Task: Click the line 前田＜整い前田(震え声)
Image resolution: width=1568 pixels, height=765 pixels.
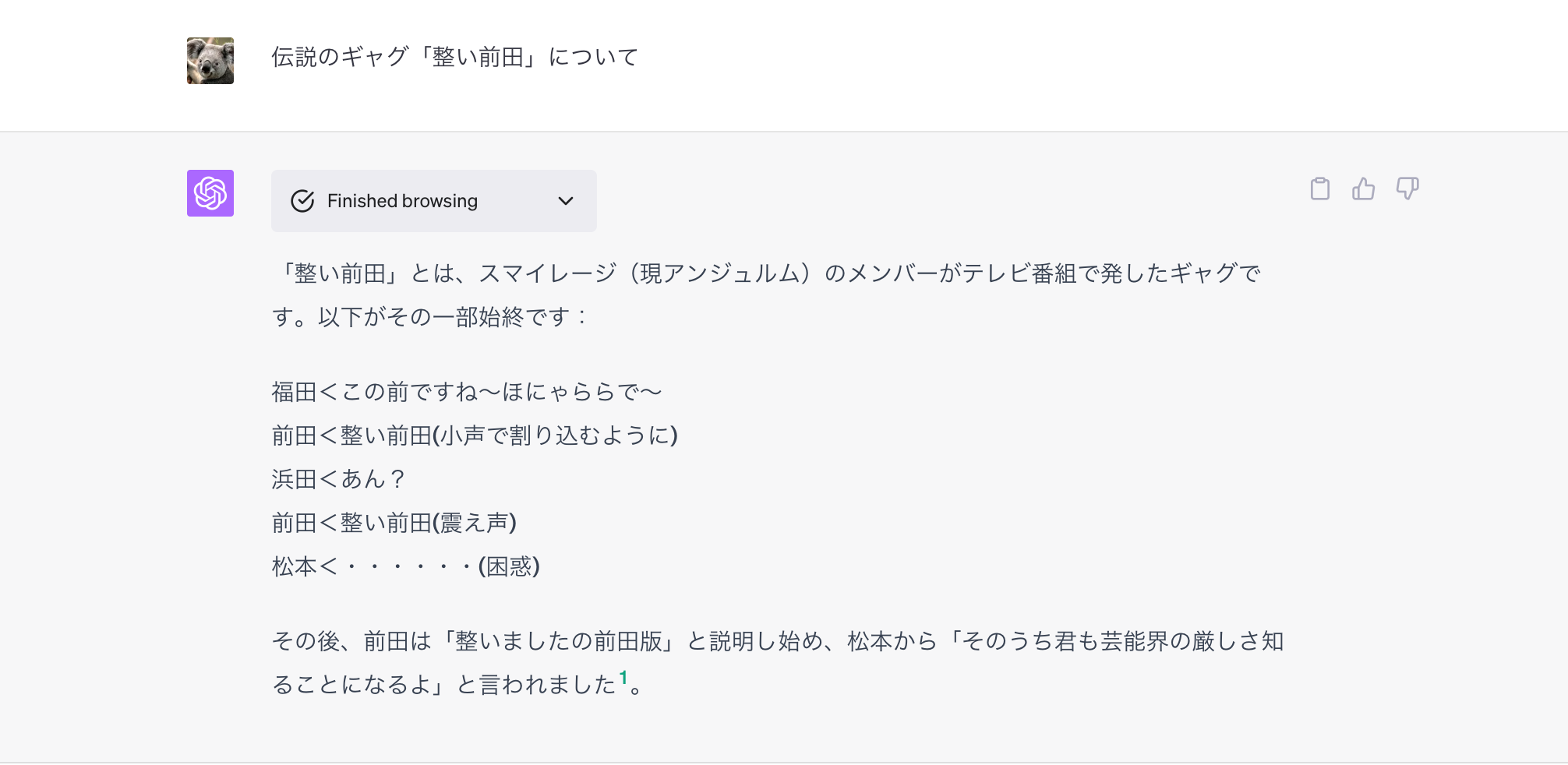Action: click(x=394, y=523)
